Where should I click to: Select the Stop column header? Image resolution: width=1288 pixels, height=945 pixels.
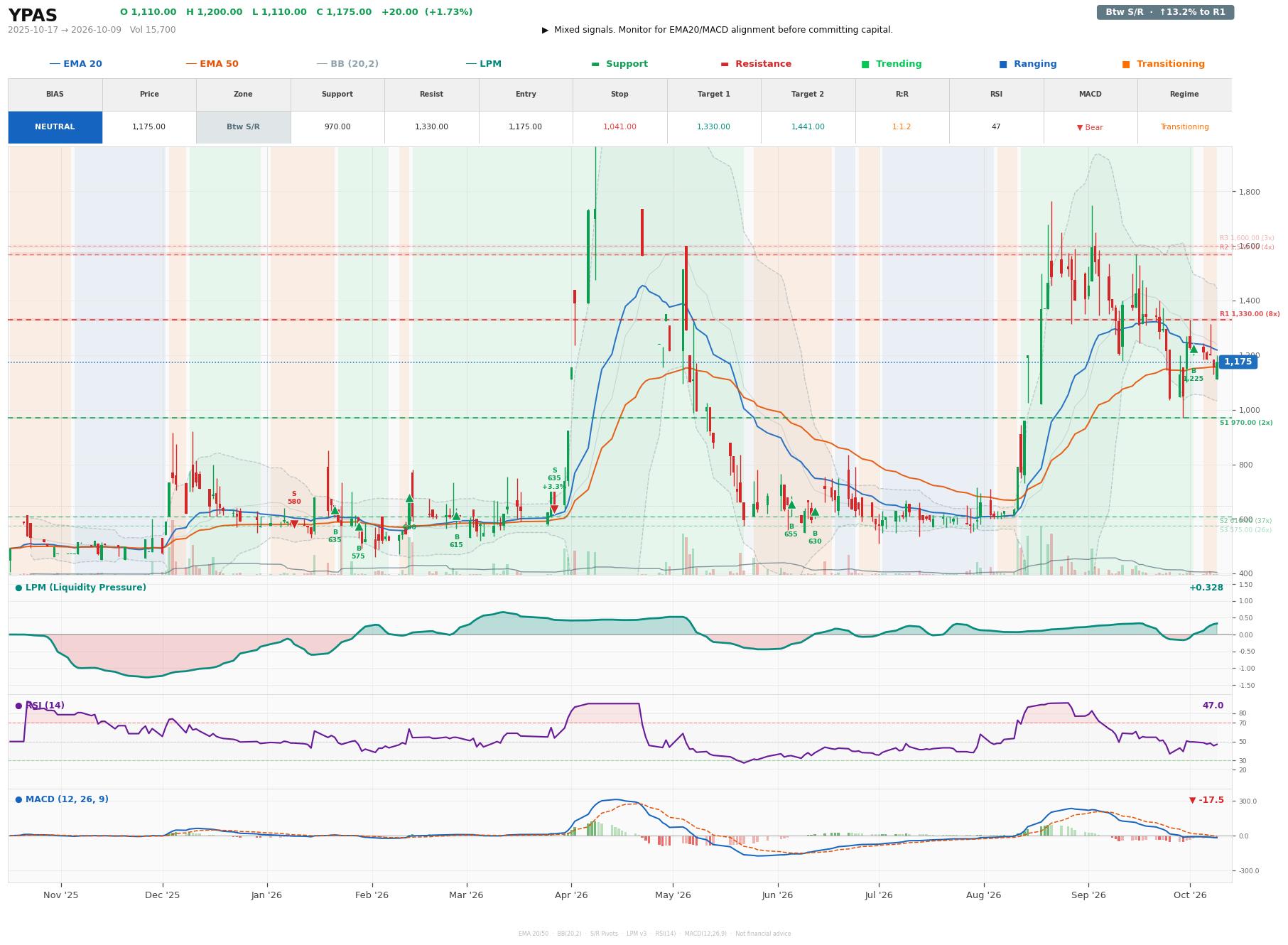pos(619,94)
